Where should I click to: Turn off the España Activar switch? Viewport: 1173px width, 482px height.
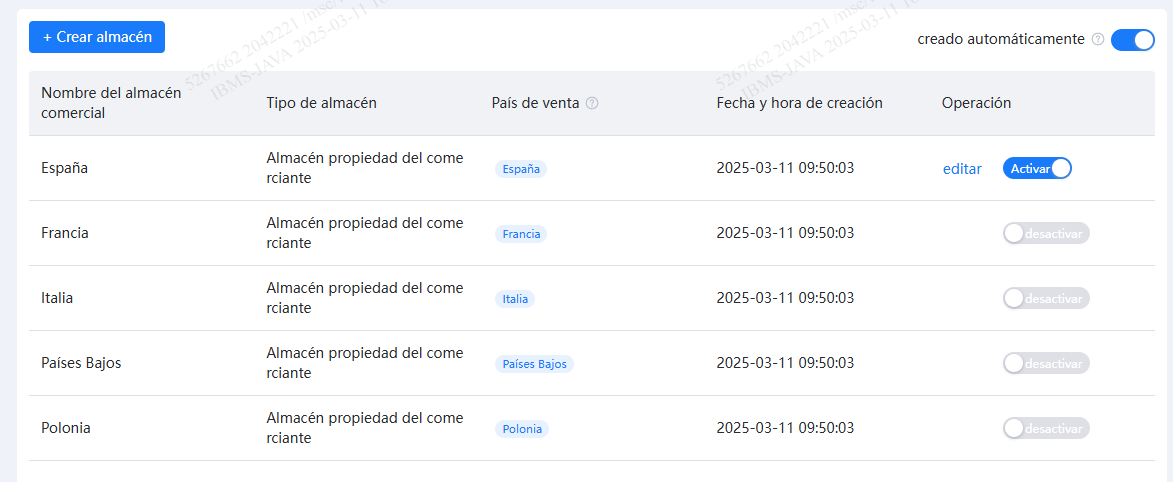pyautogui.click(x=1037, y=169)
